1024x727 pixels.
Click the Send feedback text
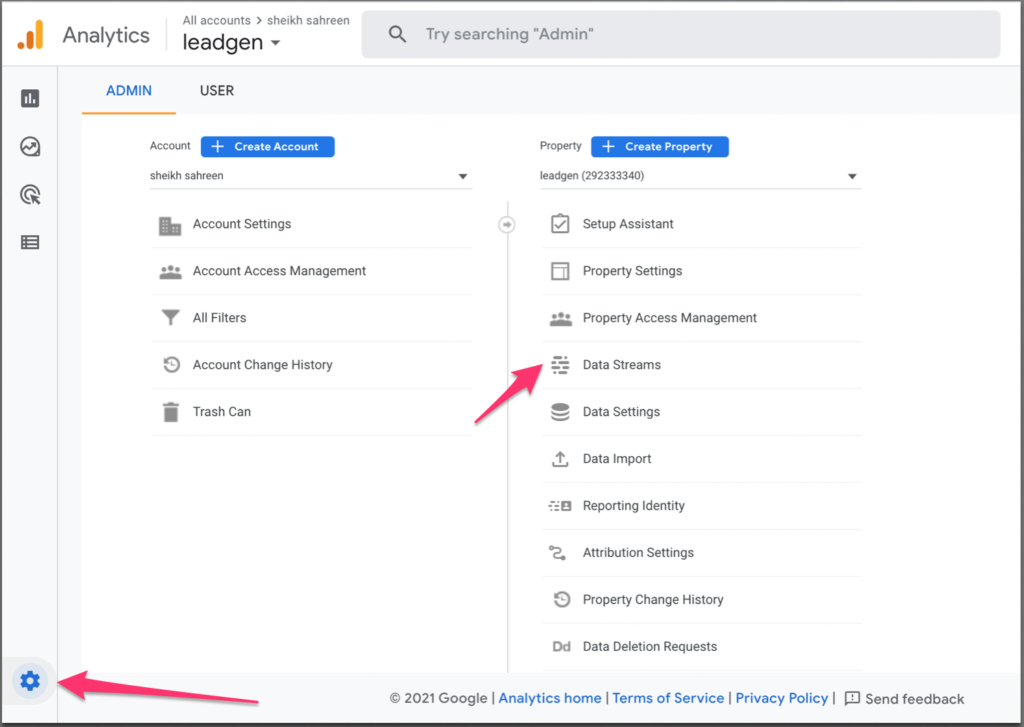pyautogui.click(x=914, y=699)
